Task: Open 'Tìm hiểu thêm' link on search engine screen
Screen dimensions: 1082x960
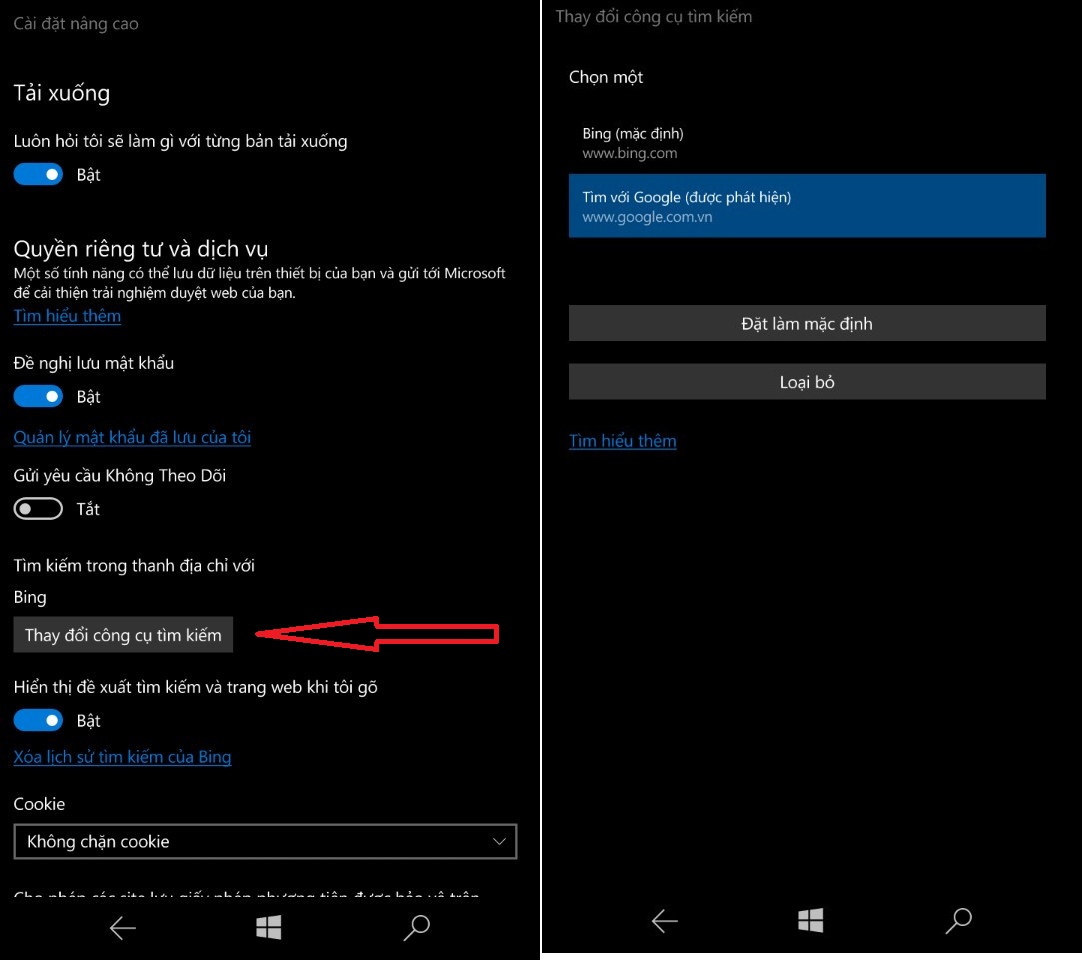Action: 622,441
